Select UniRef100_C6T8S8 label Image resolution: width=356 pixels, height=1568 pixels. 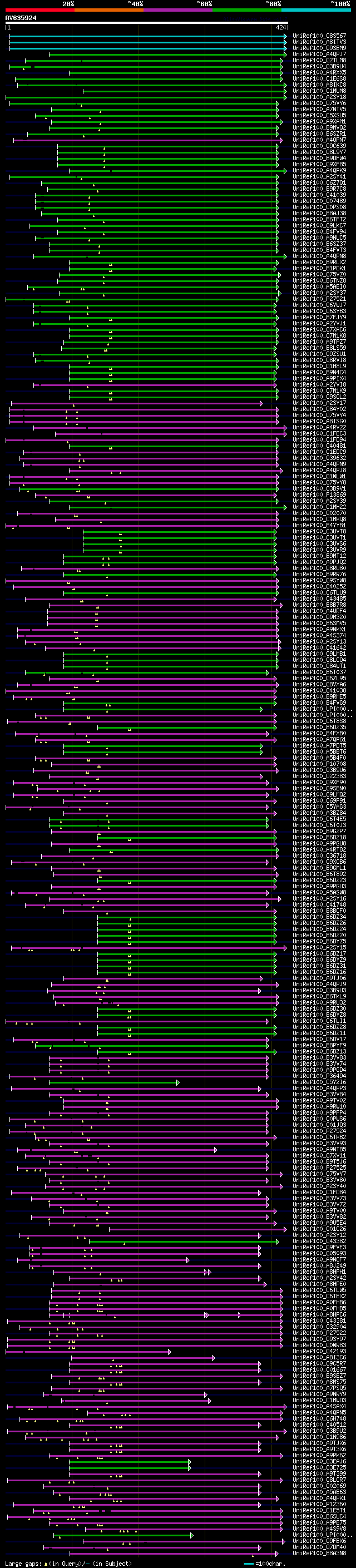coord(319,722)
